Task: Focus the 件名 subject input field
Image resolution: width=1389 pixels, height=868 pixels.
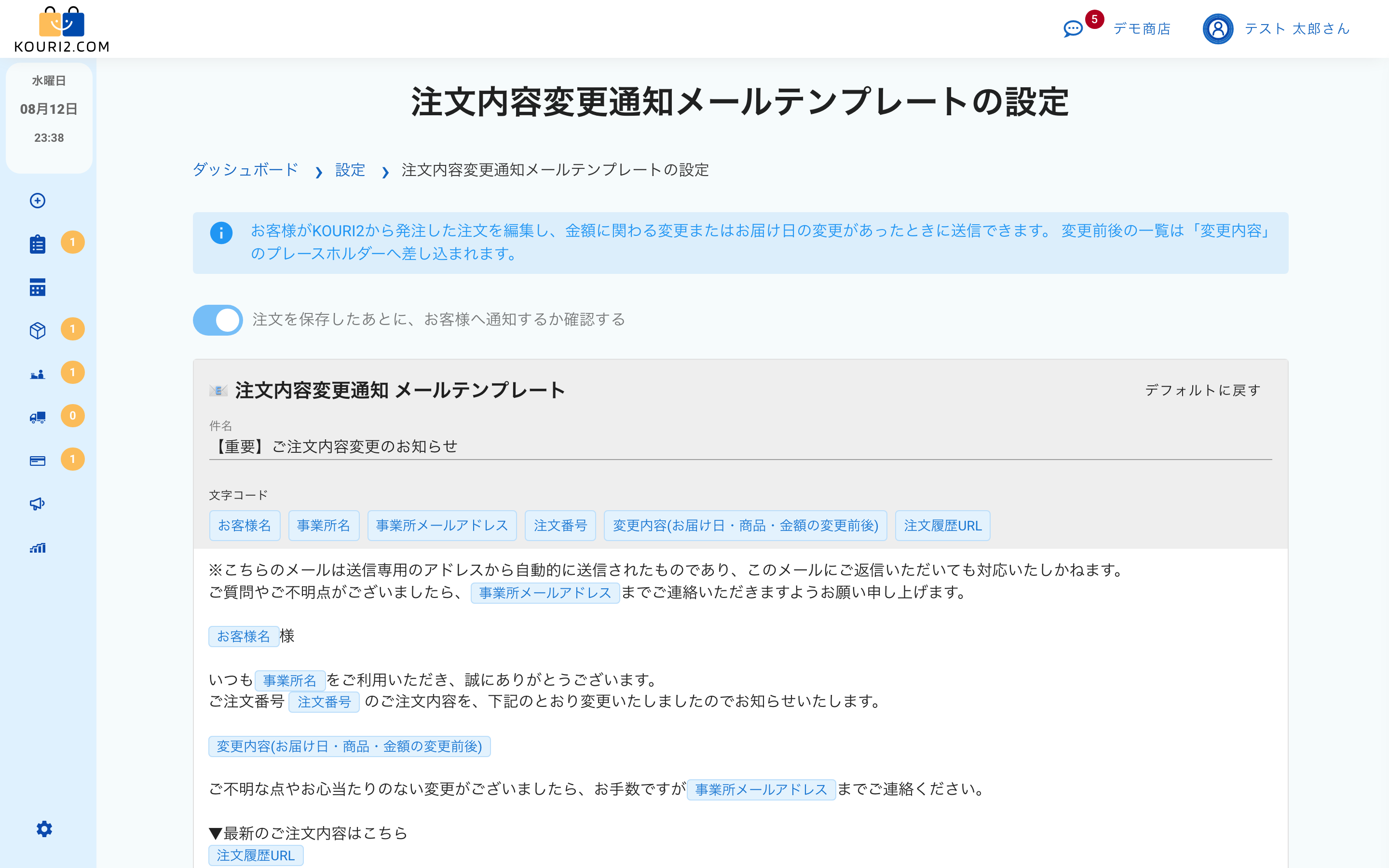Action: [x=740, y=447]
